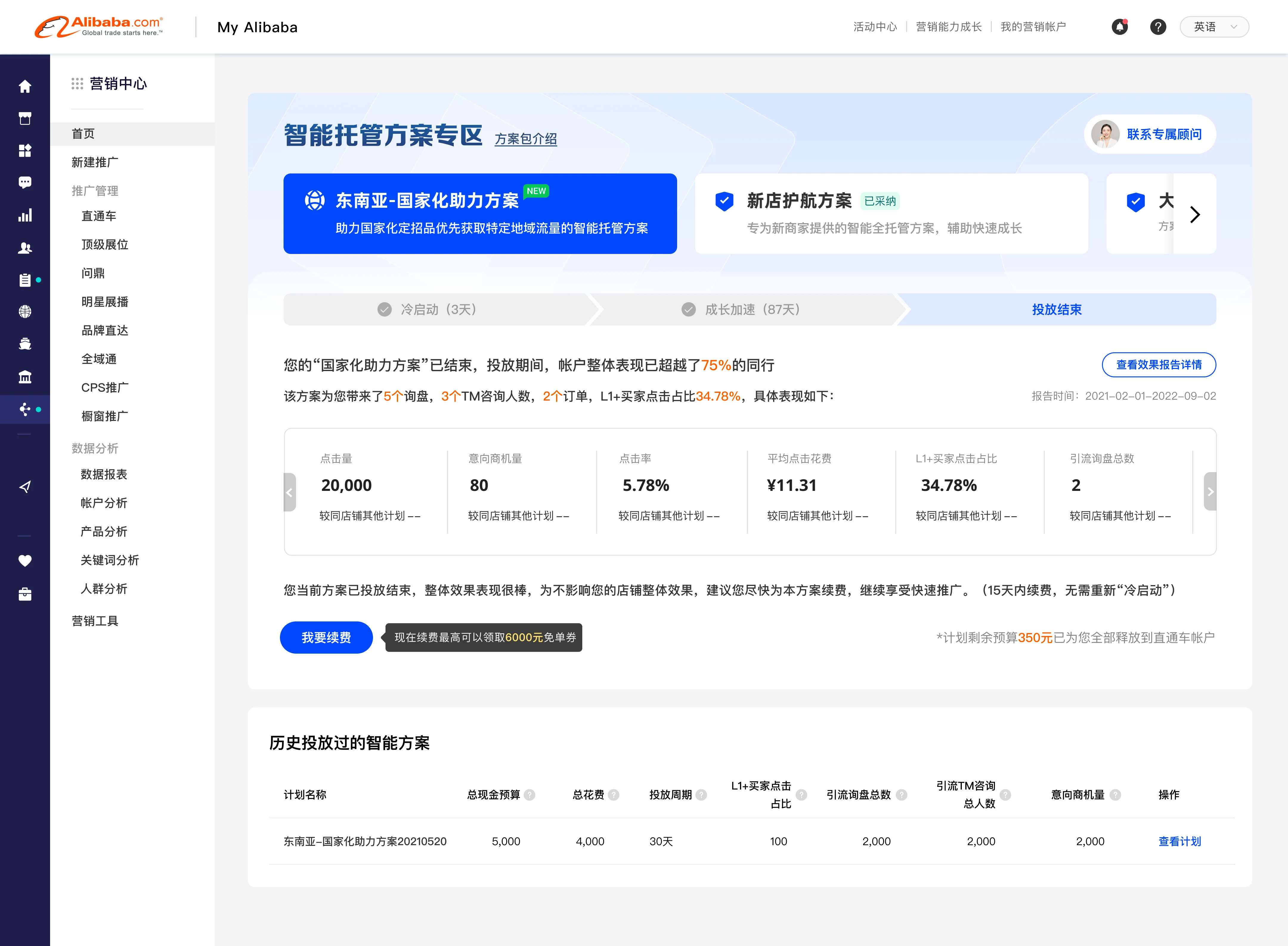Open the notification bell icon

[x=1119, y=27]
